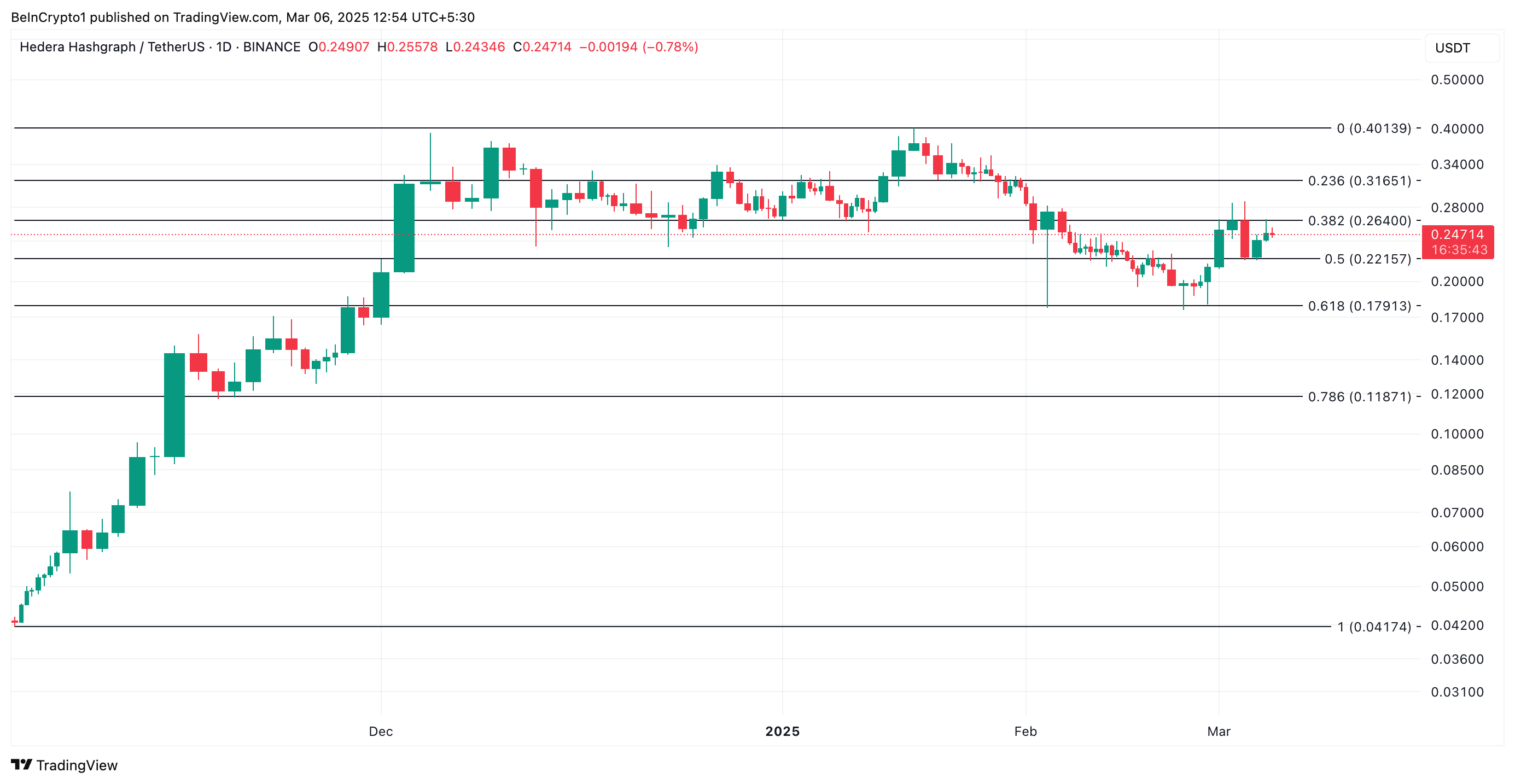Image resolution: width=1515 pixels, height=784 pixels.
Task: Click the Dec label on time axis
Action: pyautogui.click(x=381, y=731)
